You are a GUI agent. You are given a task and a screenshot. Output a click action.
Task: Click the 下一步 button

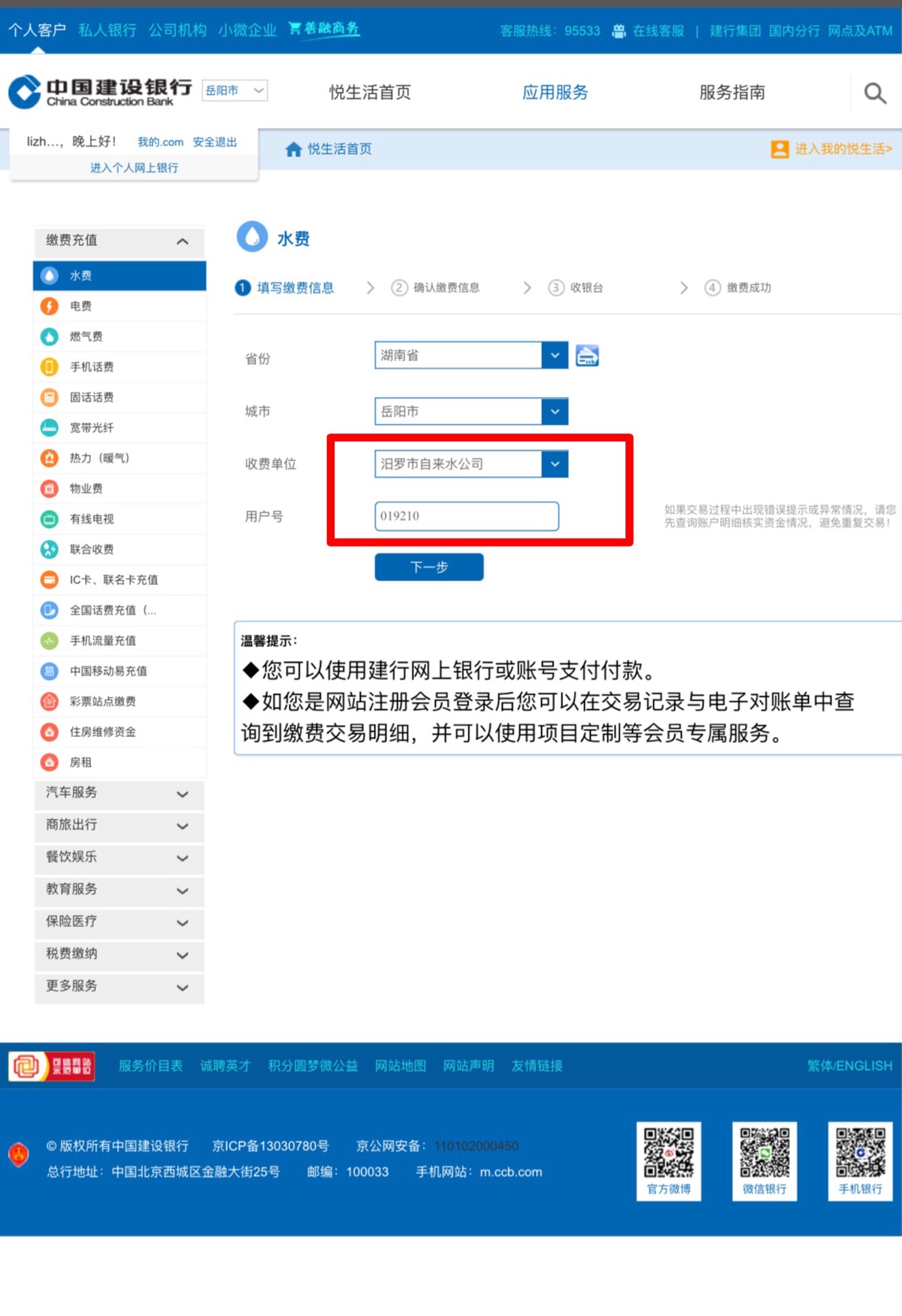[x=428, y=567]
